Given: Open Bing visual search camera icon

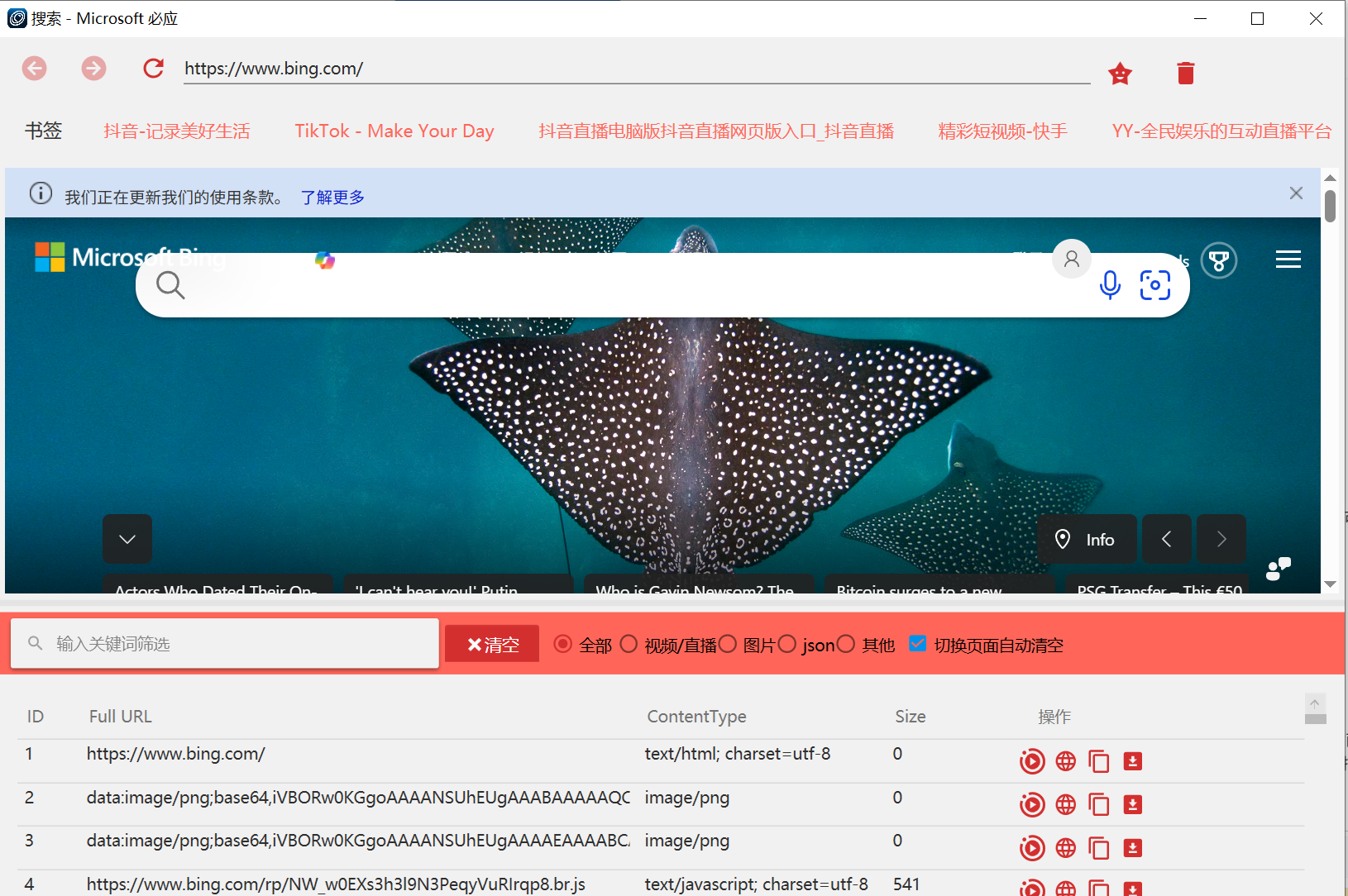Looking at the screenshot, I should [1154, 285].
